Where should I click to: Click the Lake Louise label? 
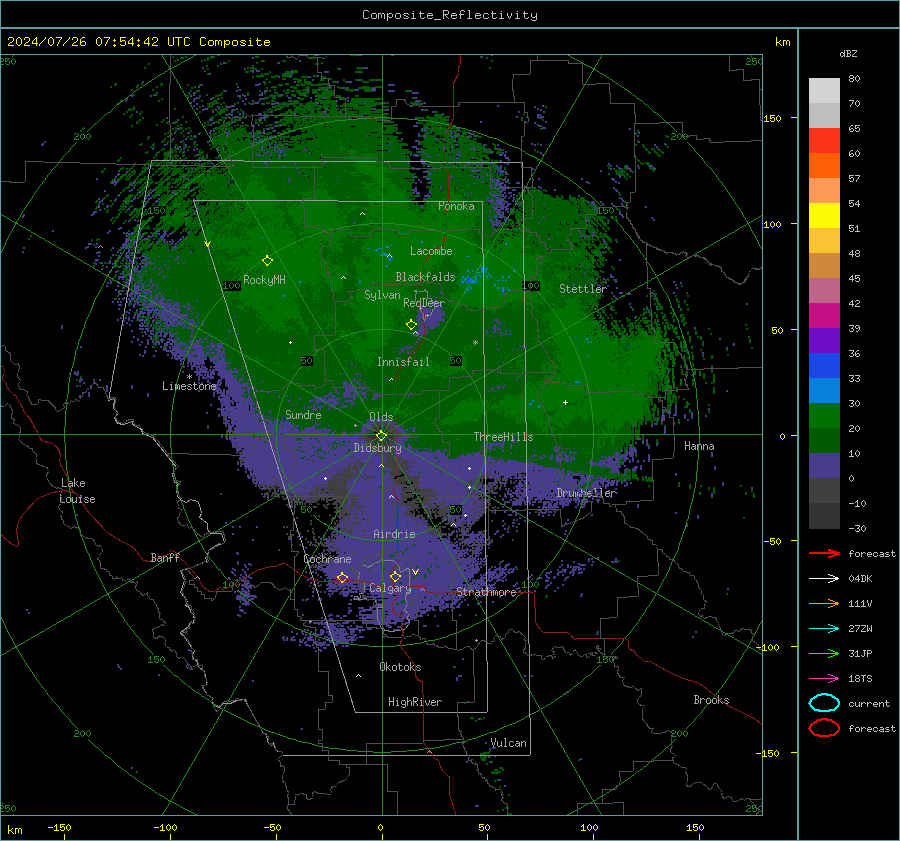(77, 491)
